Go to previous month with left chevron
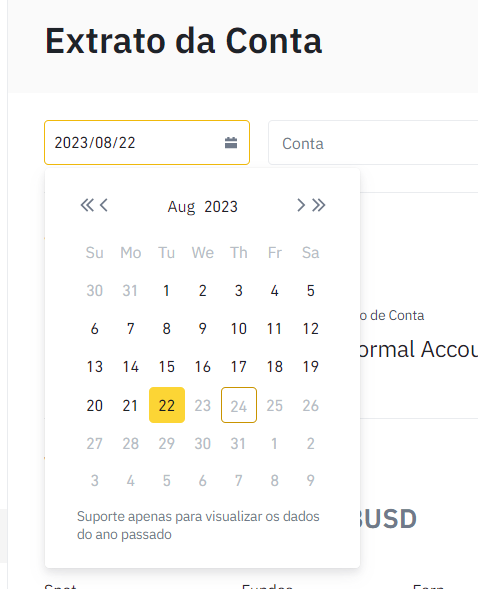The width and height of the screenshot is (478, 589). point(104,205)
